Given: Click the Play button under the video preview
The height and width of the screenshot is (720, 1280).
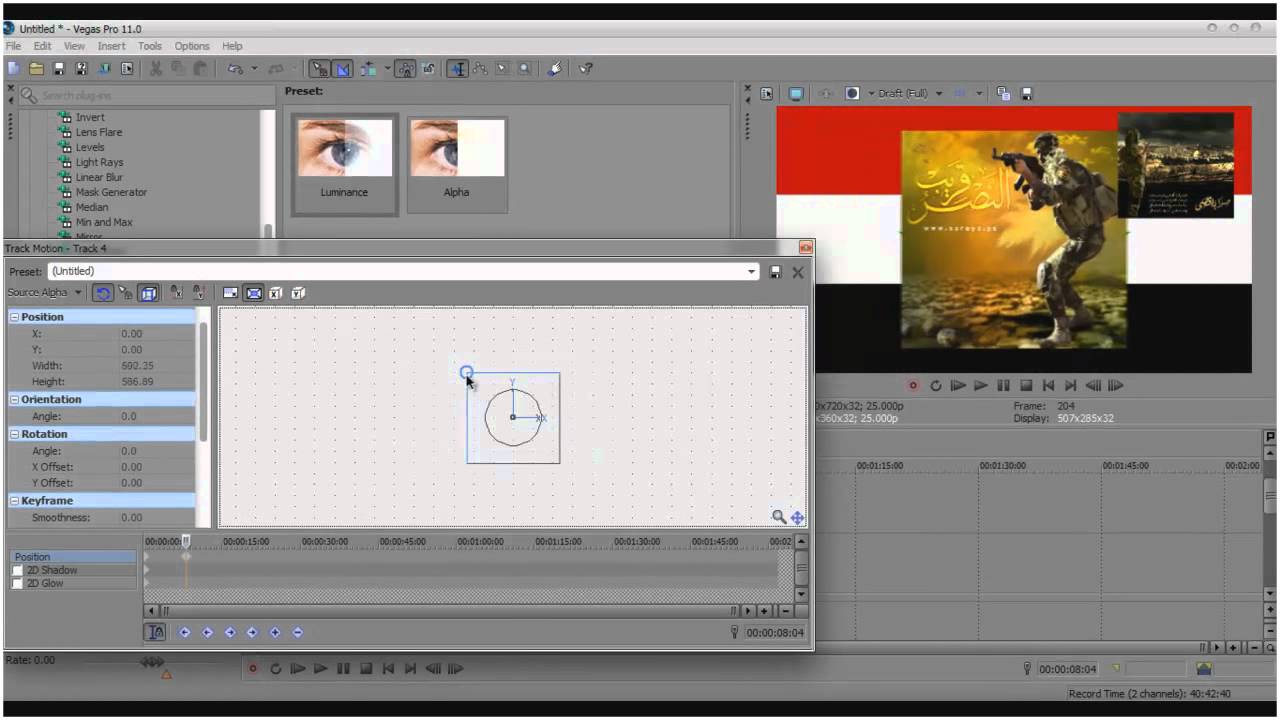Looking at the screenshot, I should (980, 385).
